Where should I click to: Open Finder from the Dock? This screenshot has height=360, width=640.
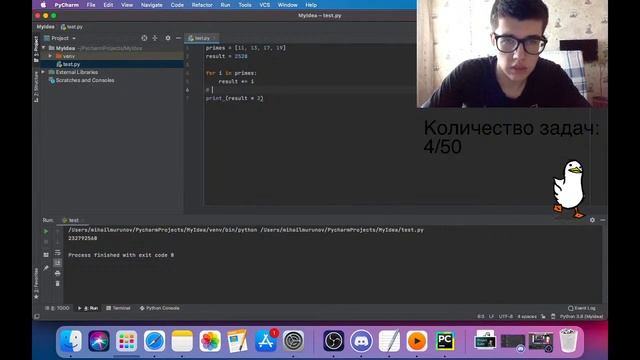[x=71, y=340]
